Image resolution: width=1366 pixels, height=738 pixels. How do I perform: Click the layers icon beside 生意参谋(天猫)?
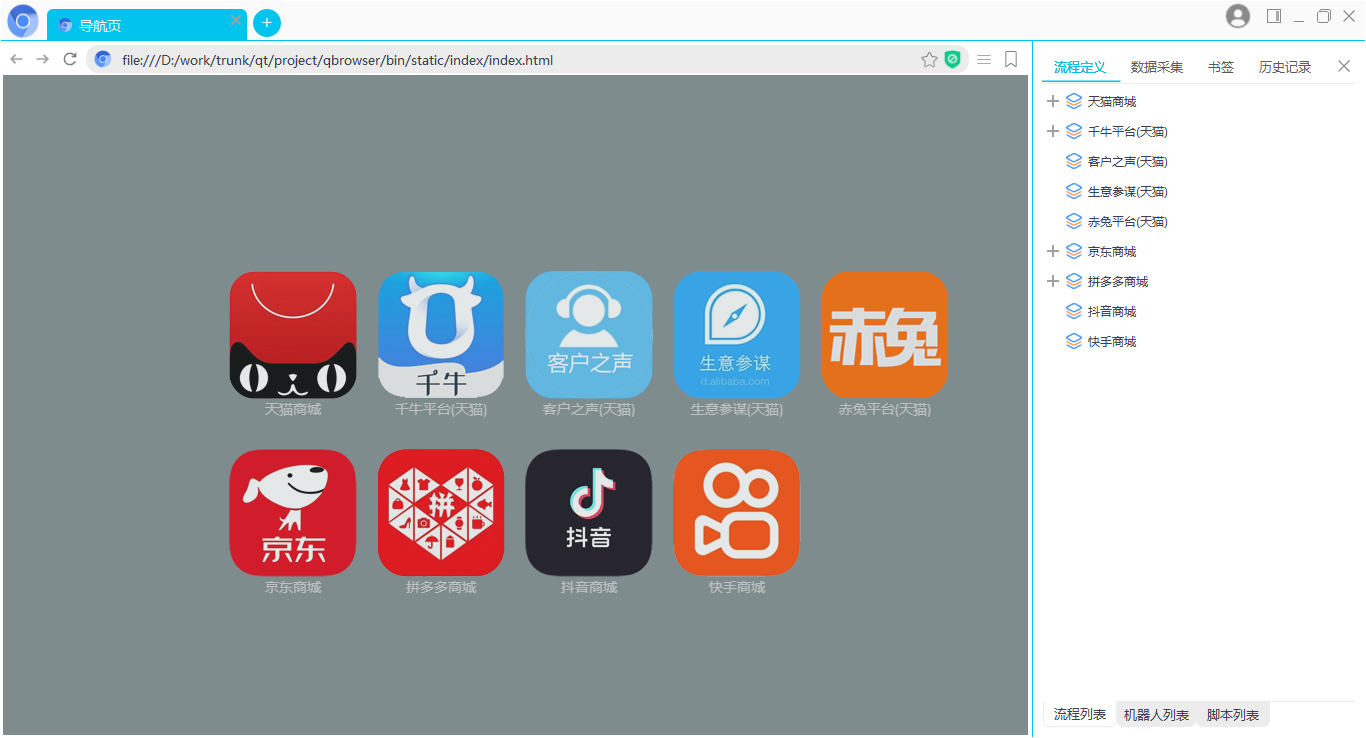click(1074, 191)
